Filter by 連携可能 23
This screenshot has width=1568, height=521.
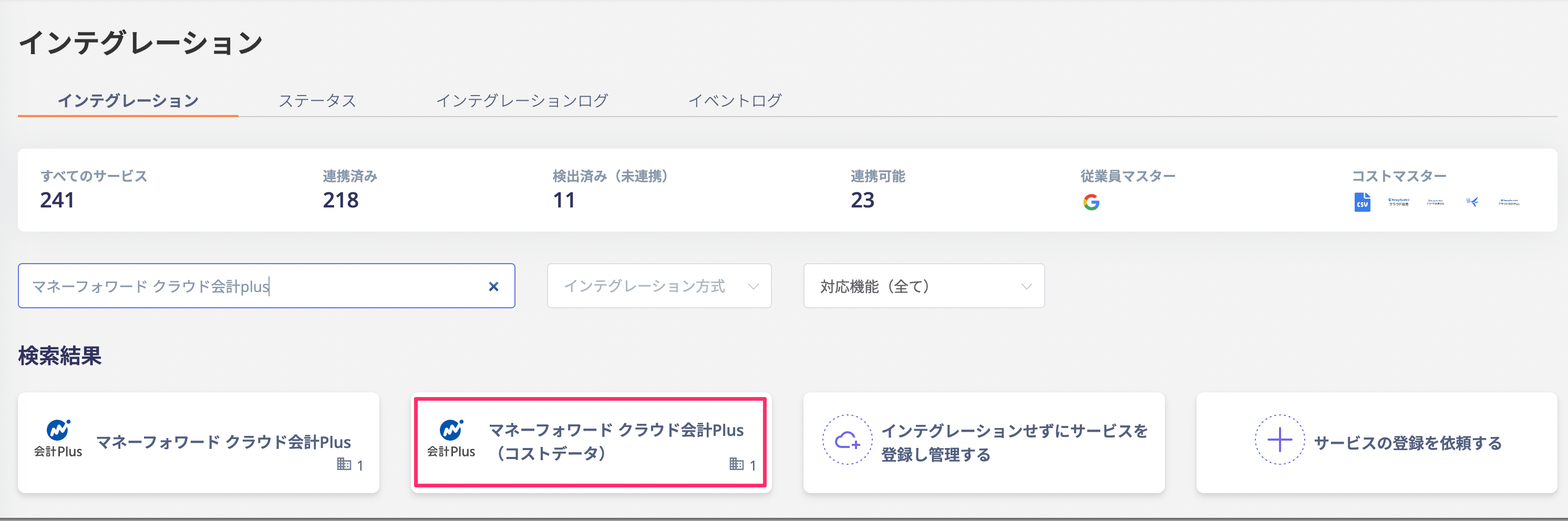[878, 189]
